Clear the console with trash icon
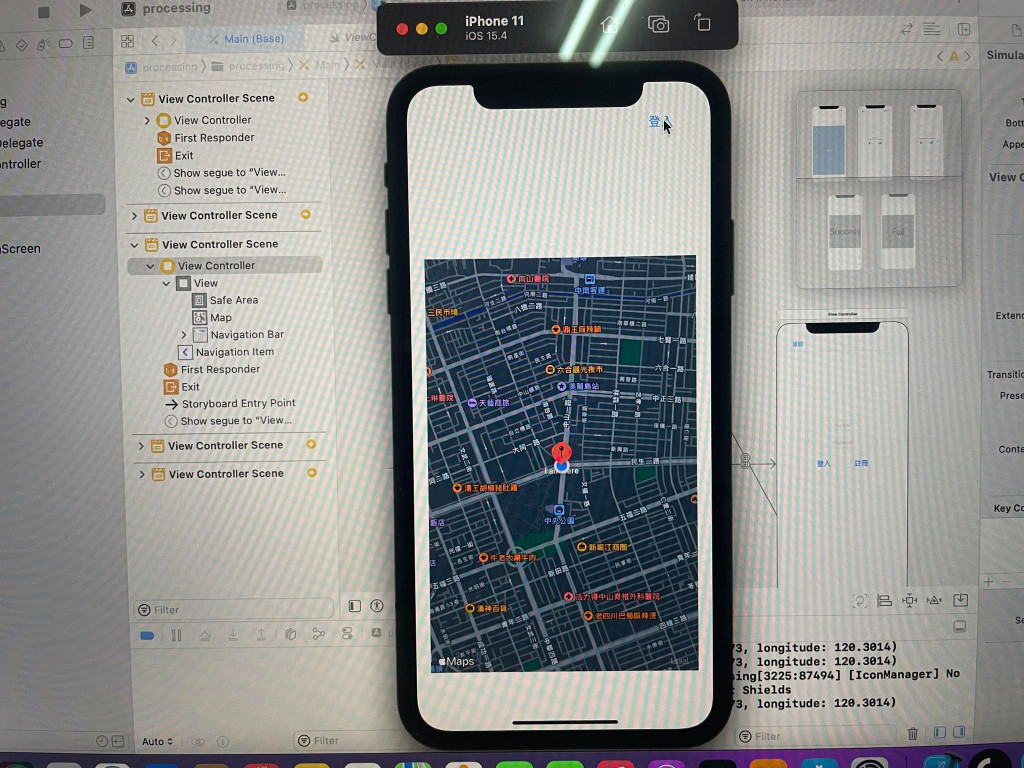 click(913, 734)
